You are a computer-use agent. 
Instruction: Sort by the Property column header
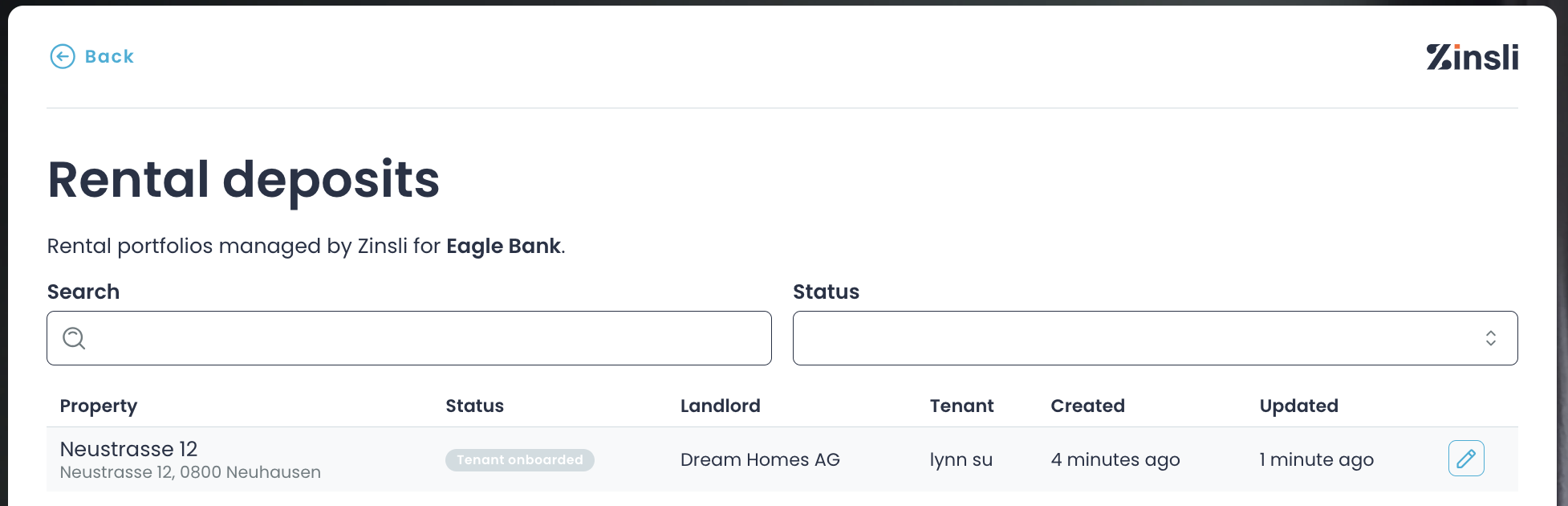point(99,406)
